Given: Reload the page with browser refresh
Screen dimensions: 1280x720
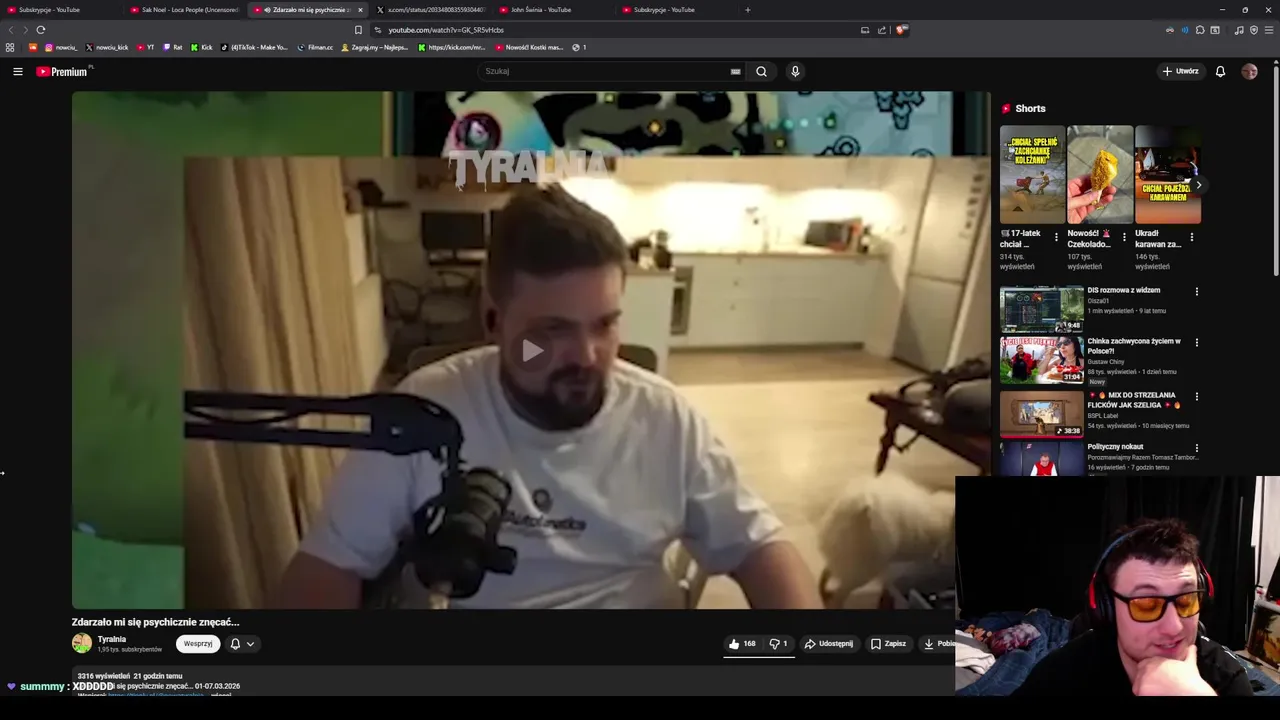Looking at the screenshot, I should pyautogui.click(x=40, y=30).
